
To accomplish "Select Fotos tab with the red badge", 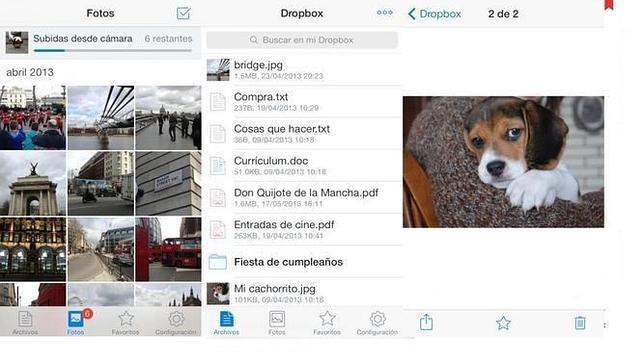I will [76, 323].
